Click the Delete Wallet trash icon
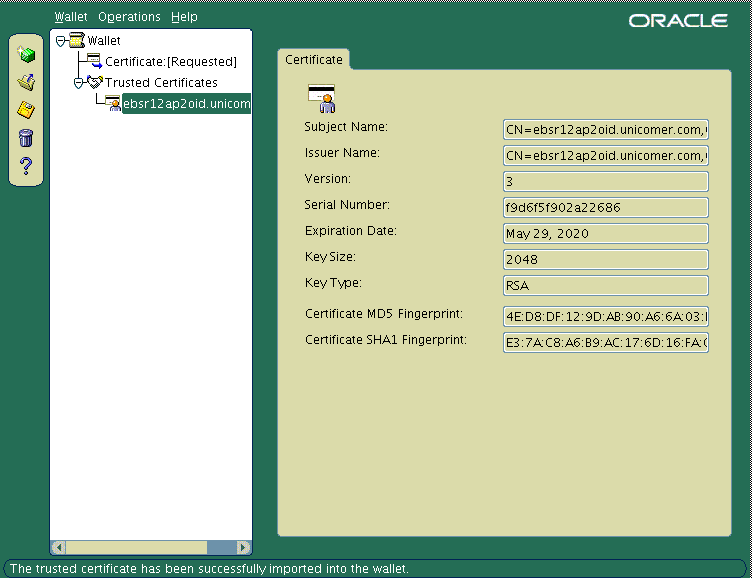 26,138
